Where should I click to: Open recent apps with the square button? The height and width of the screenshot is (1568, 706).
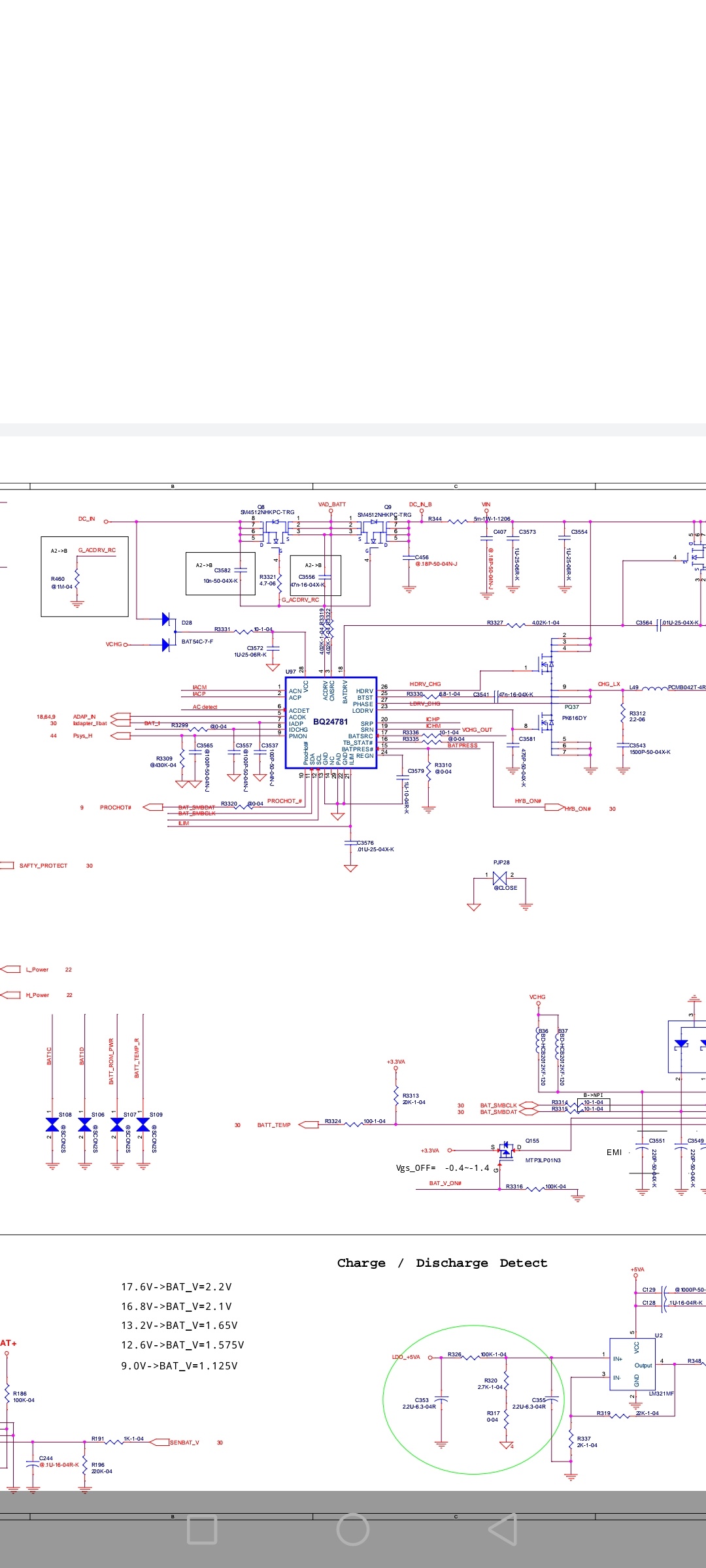[202, 1529]
